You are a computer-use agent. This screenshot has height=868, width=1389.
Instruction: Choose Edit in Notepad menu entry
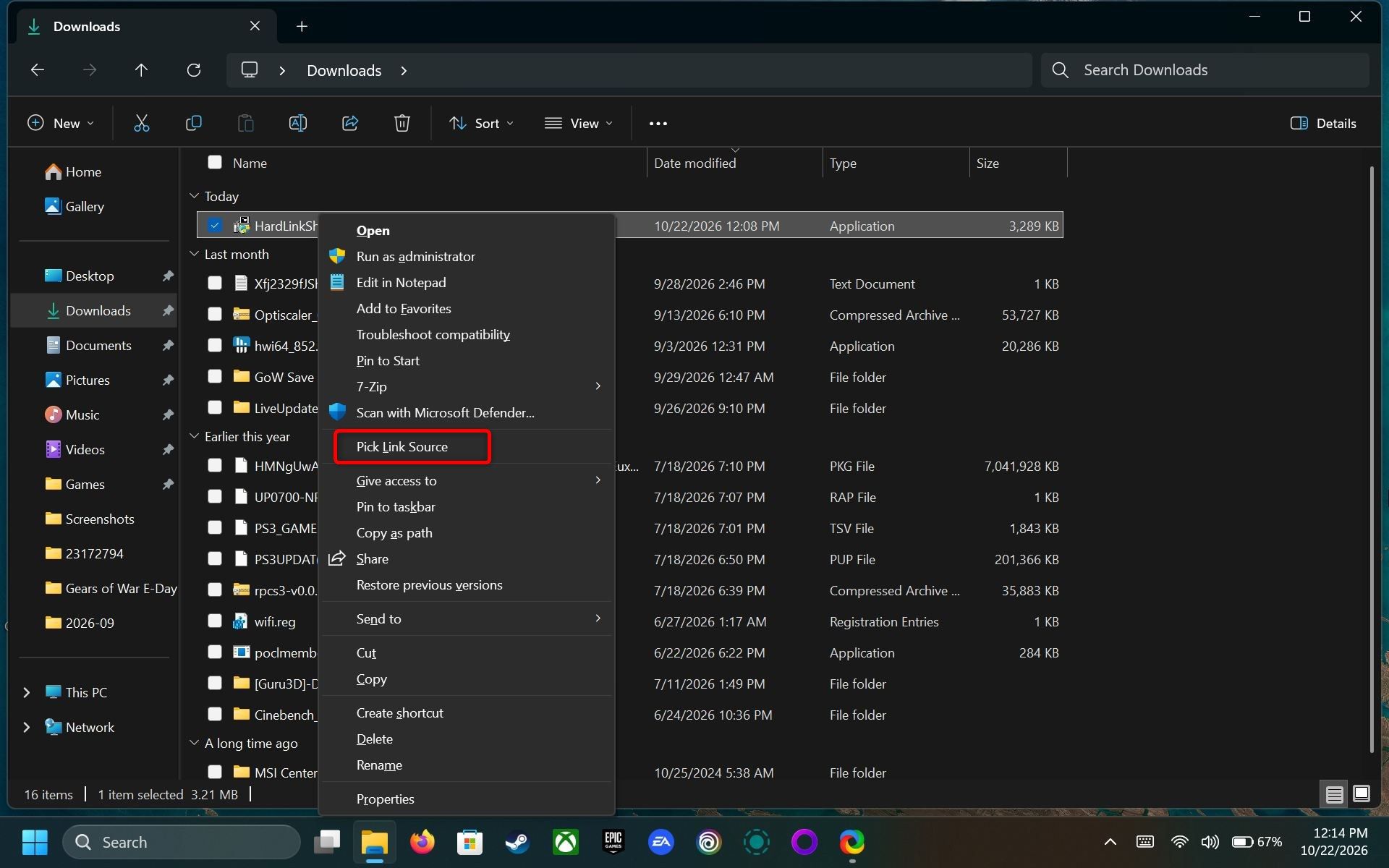click(x=467, y=282)
